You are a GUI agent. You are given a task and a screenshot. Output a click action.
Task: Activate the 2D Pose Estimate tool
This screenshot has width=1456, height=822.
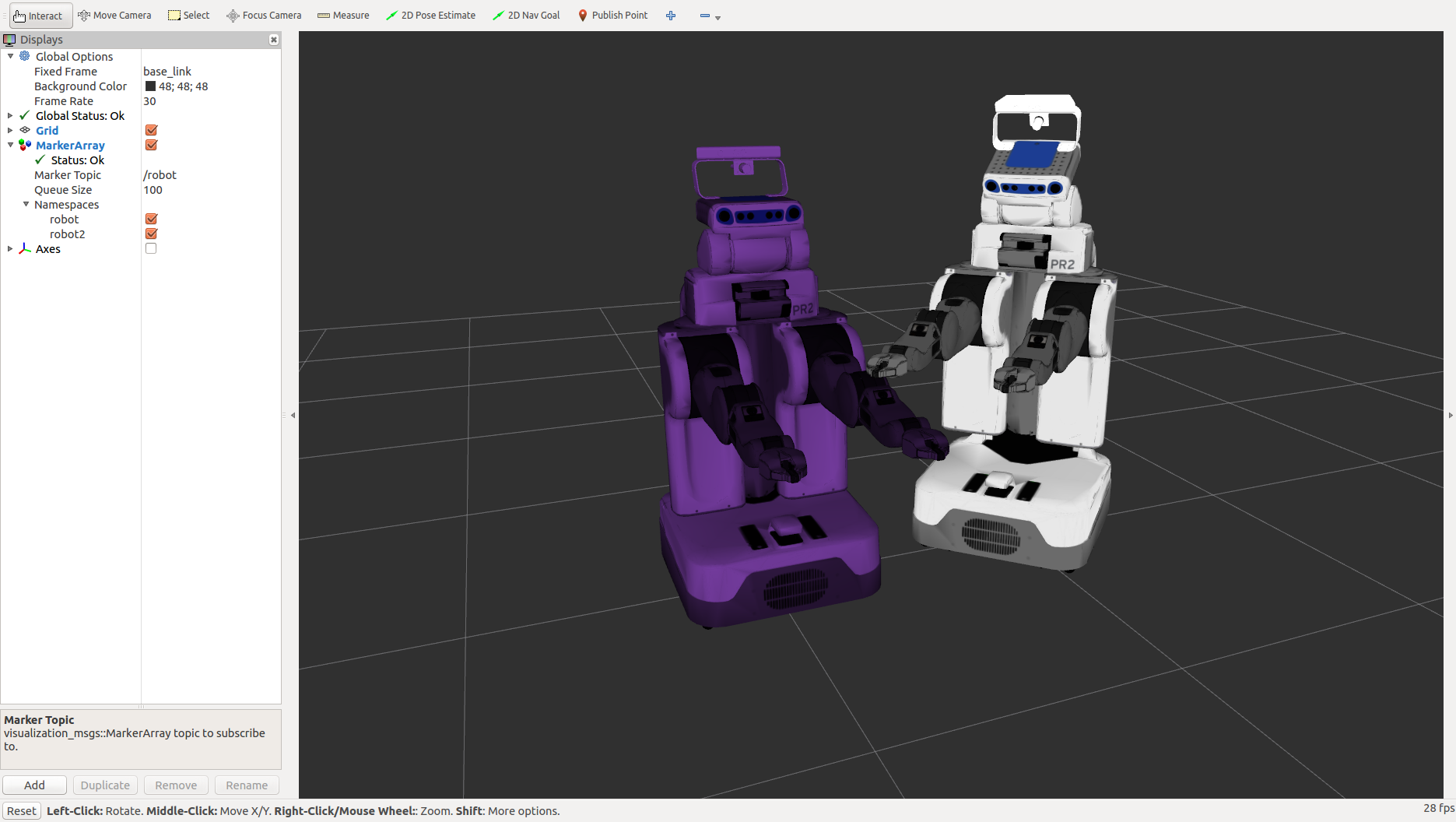click(431, 16)
